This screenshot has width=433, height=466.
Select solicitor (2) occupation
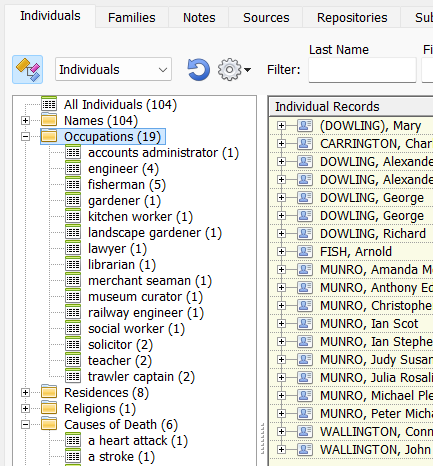[x=120, y=345]
